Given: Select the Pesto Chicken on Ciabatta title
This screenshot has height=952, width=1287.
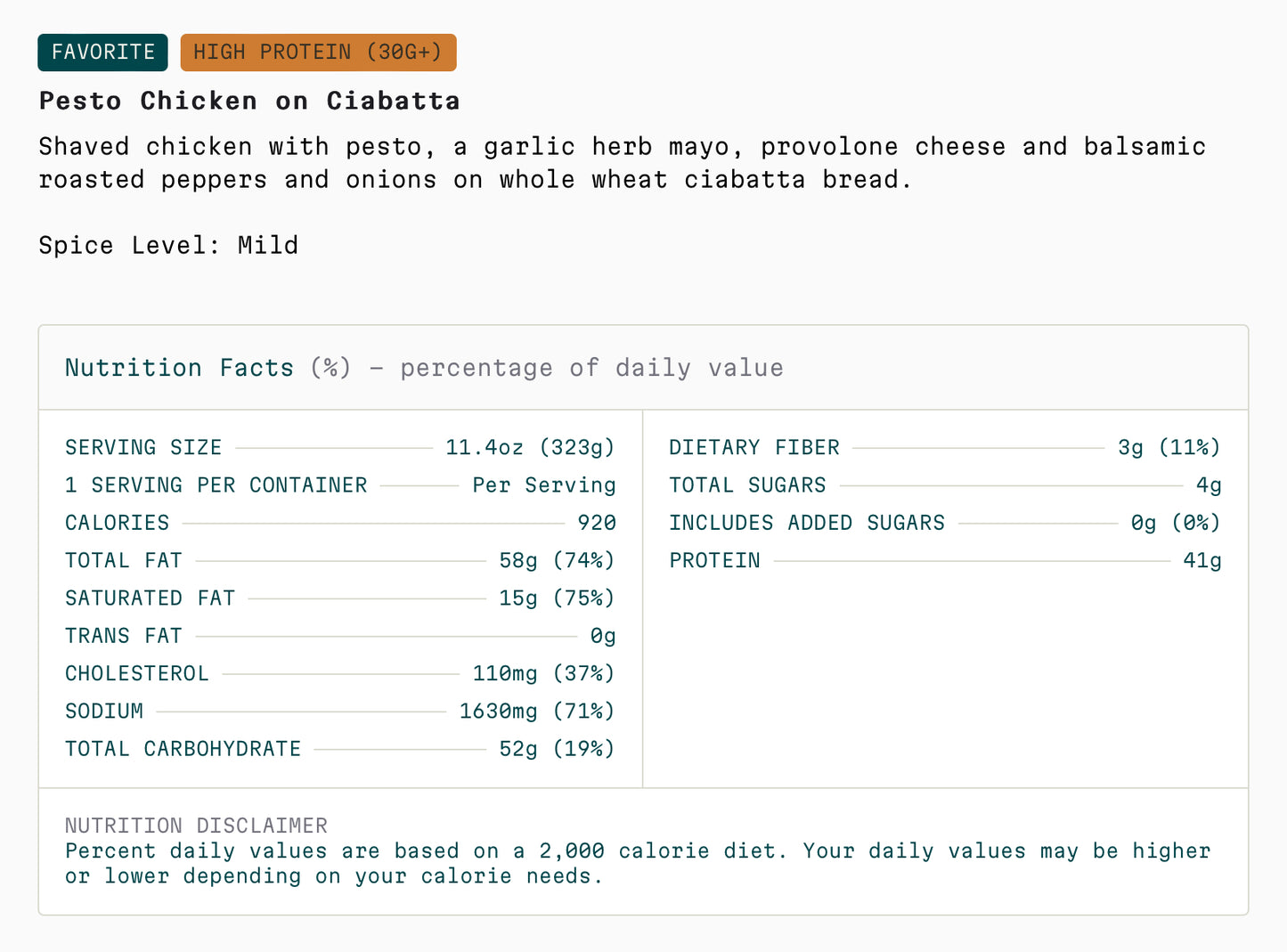Looking at the screenshot, I should coord(249,101).
